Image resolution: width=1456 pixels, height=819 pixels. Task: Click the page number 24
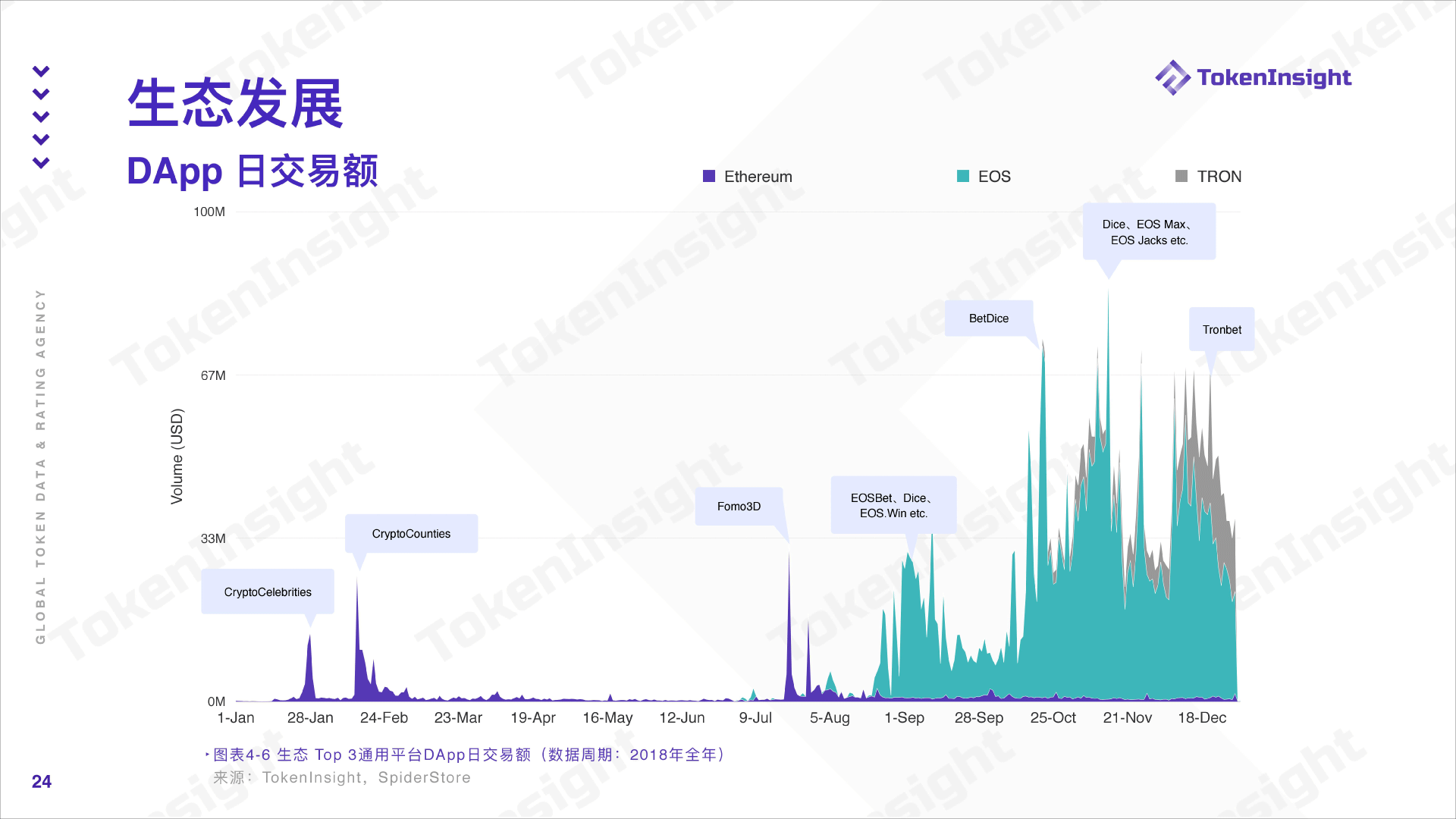point(42,781)
